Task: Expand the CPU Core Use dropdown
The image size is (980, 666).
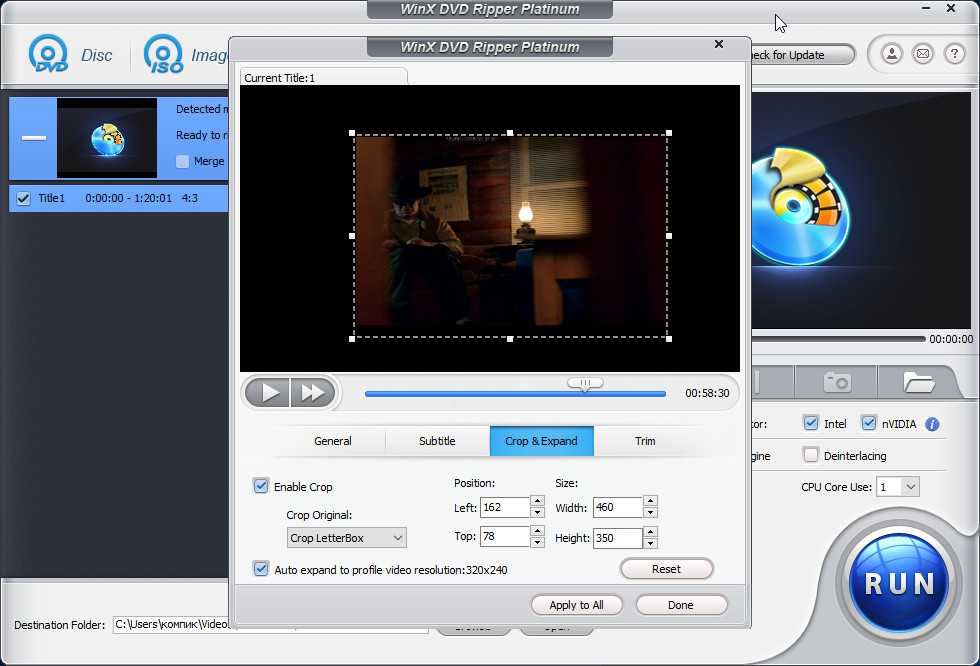Action: [897, 487]
